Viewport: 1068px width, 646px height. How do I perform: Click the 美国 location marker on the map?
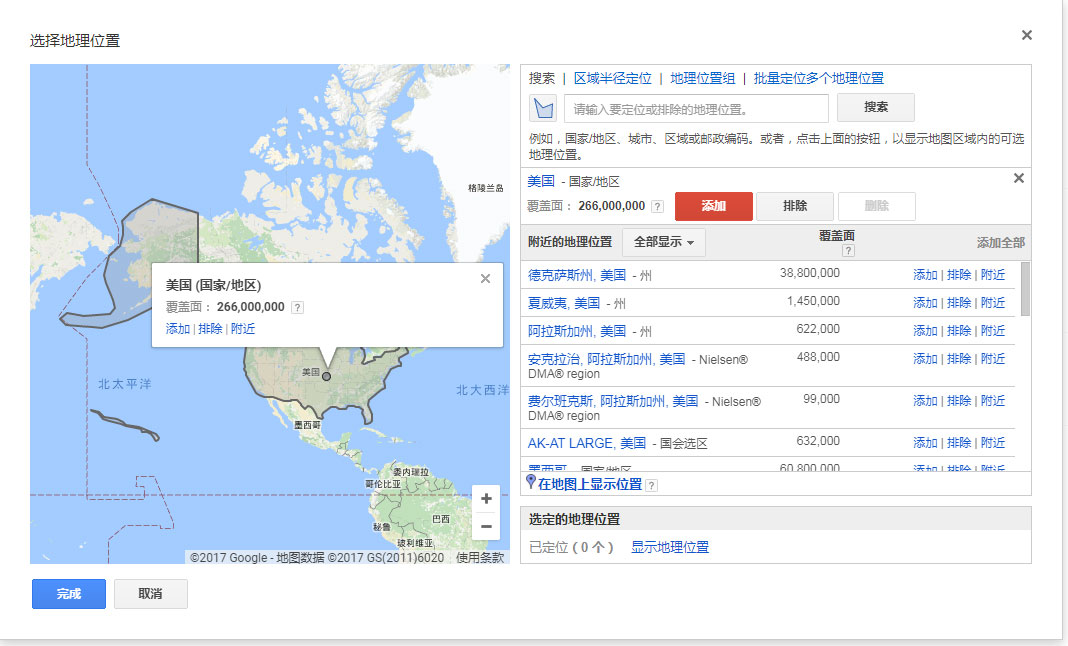[x=326, y=376]
